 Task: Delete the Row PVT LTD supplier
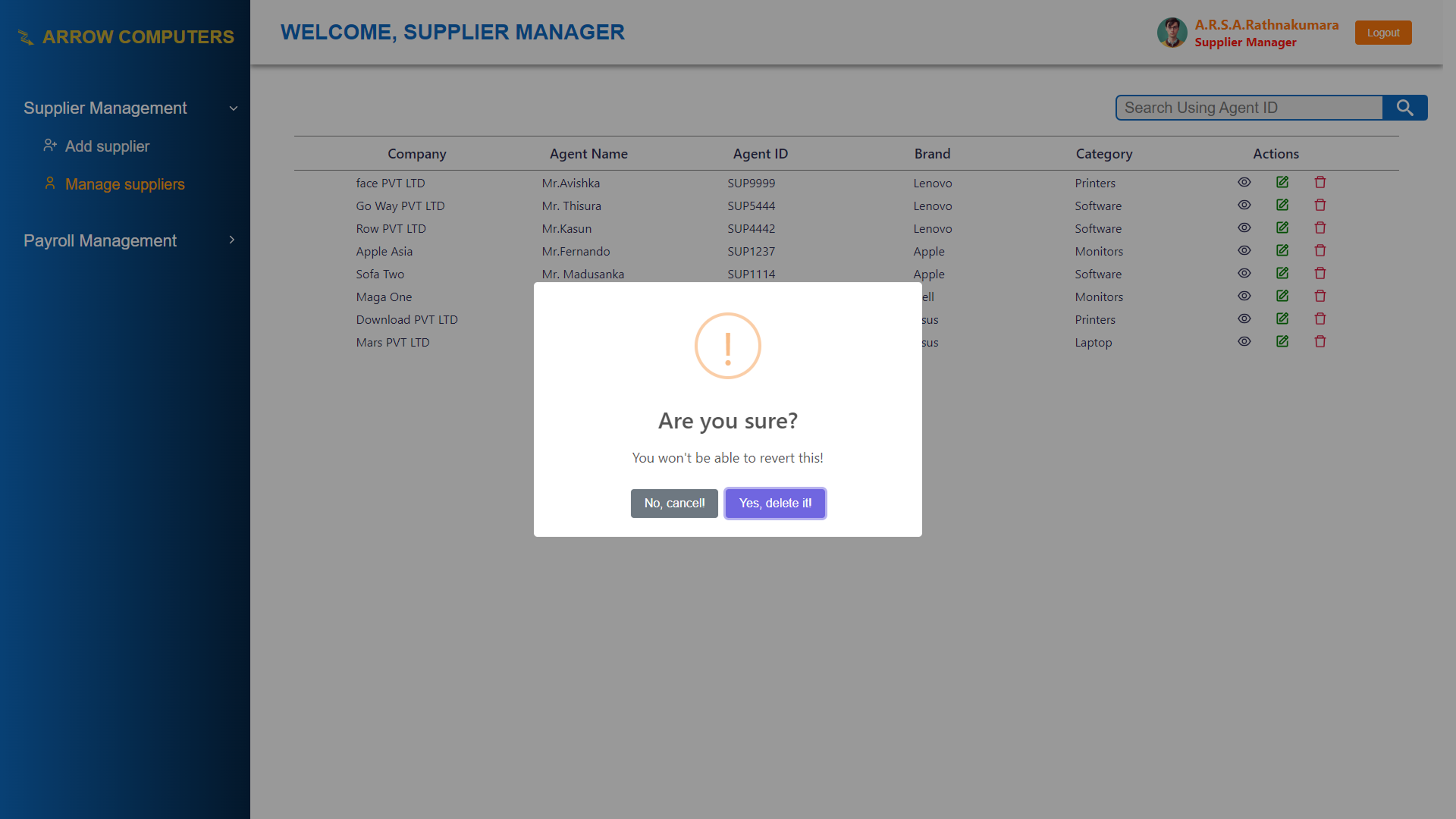[1319, 227]
